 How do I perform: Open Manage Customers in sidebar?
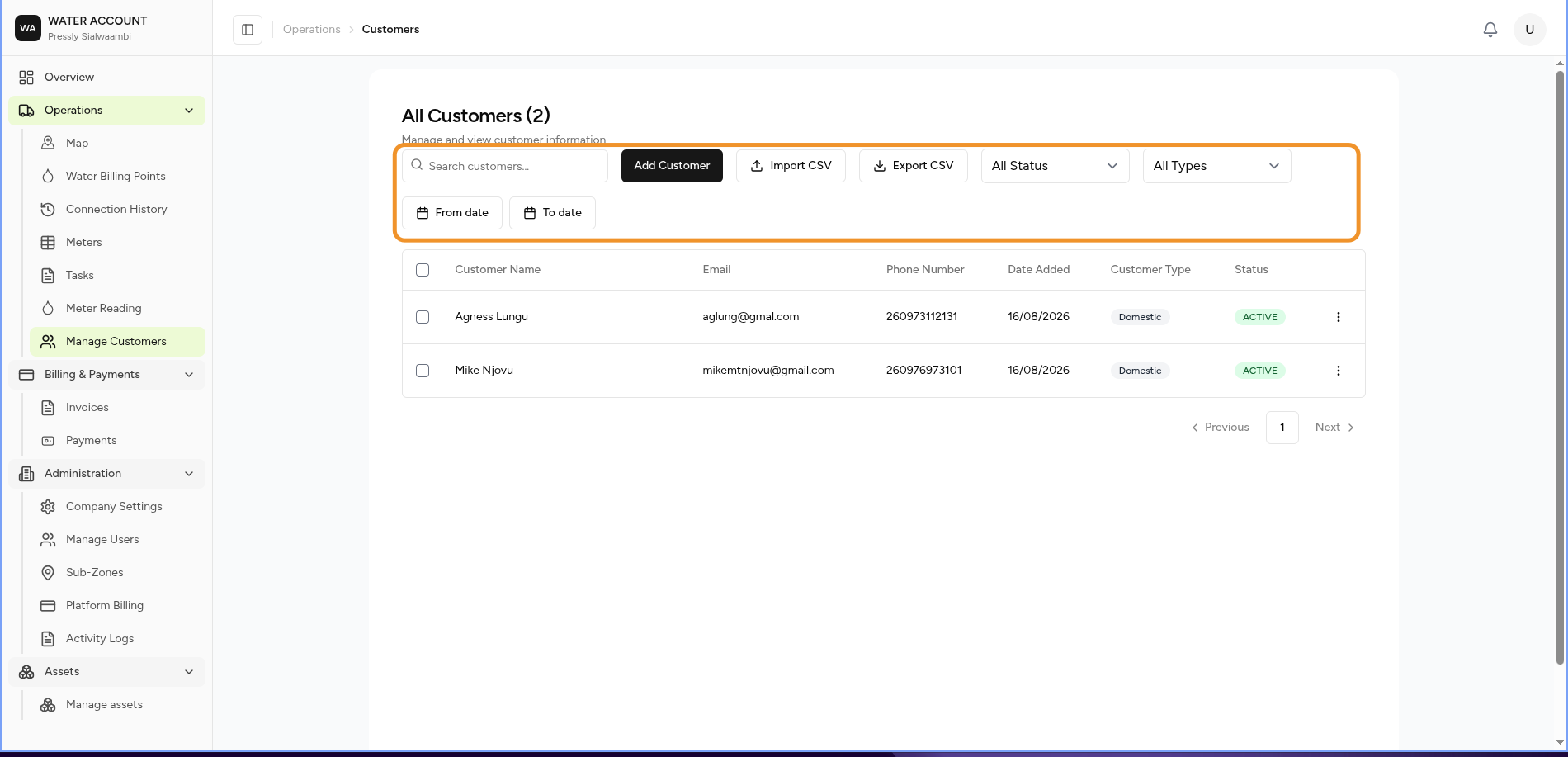click(x=117, y=342)
